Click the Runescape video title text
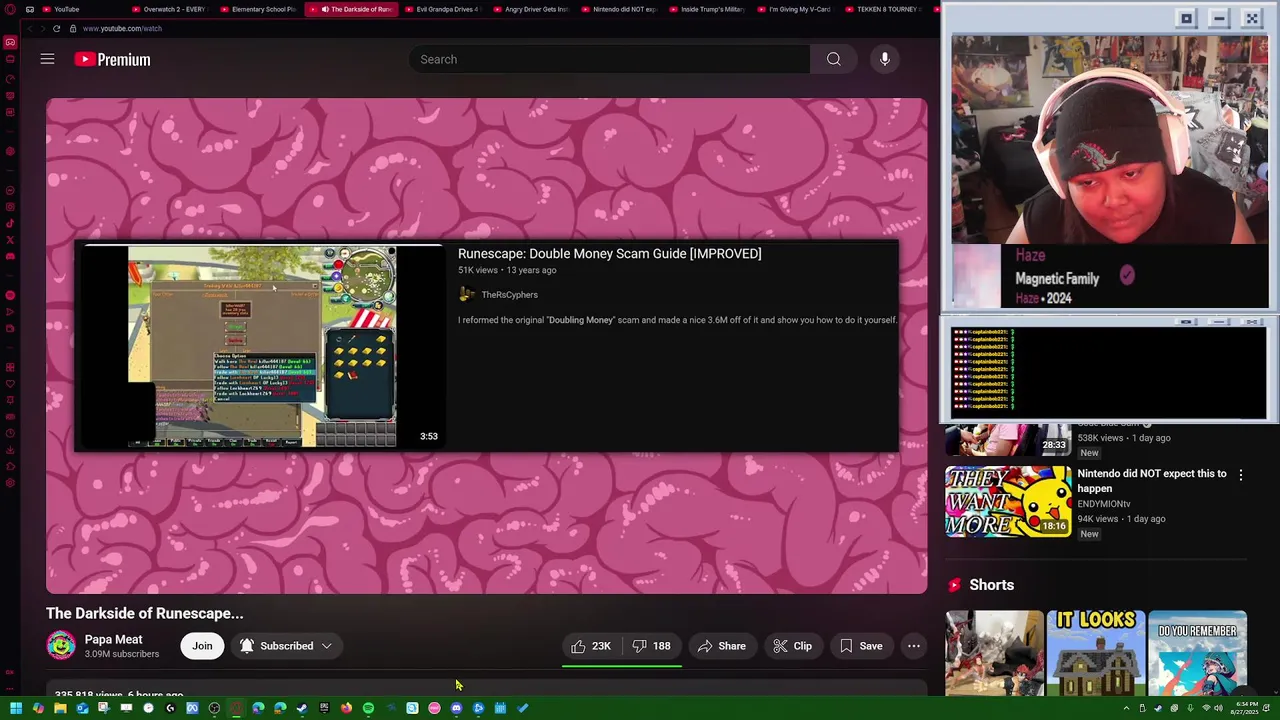The width and height of the screenshot is (1280, 720). tap(609, 254)
